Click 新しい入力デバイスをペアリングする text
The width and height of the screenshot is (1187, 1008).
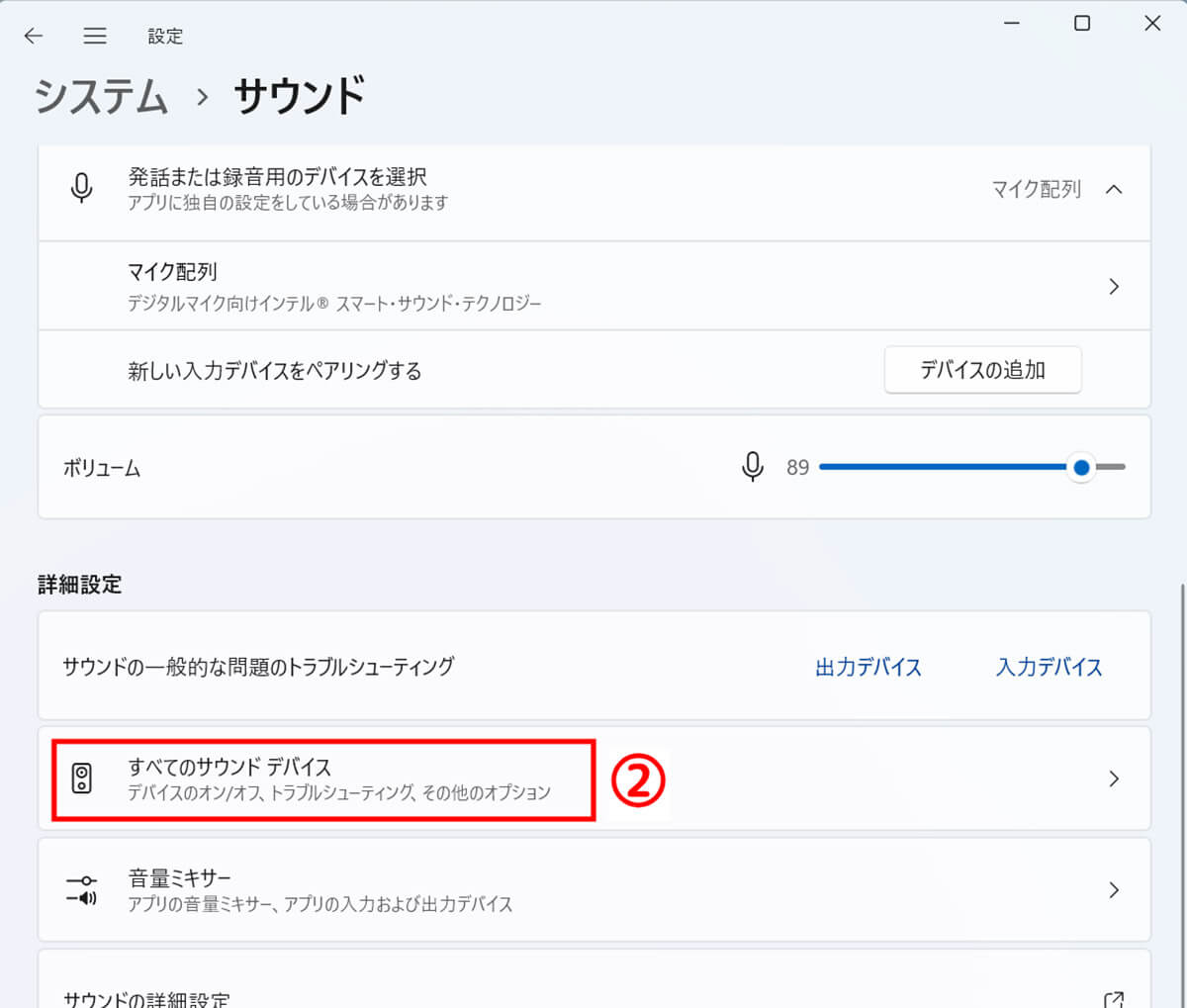click(274, 371)
